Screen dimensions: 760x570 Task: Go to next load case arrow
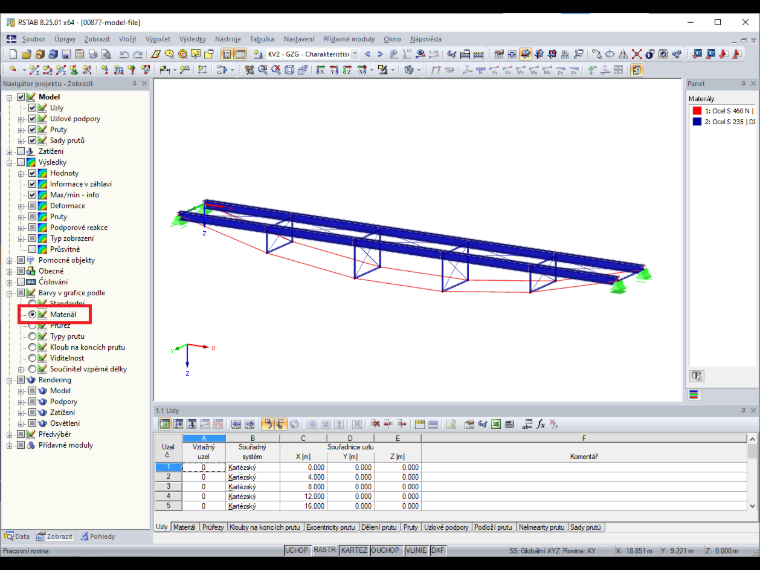tap(380, 54)
